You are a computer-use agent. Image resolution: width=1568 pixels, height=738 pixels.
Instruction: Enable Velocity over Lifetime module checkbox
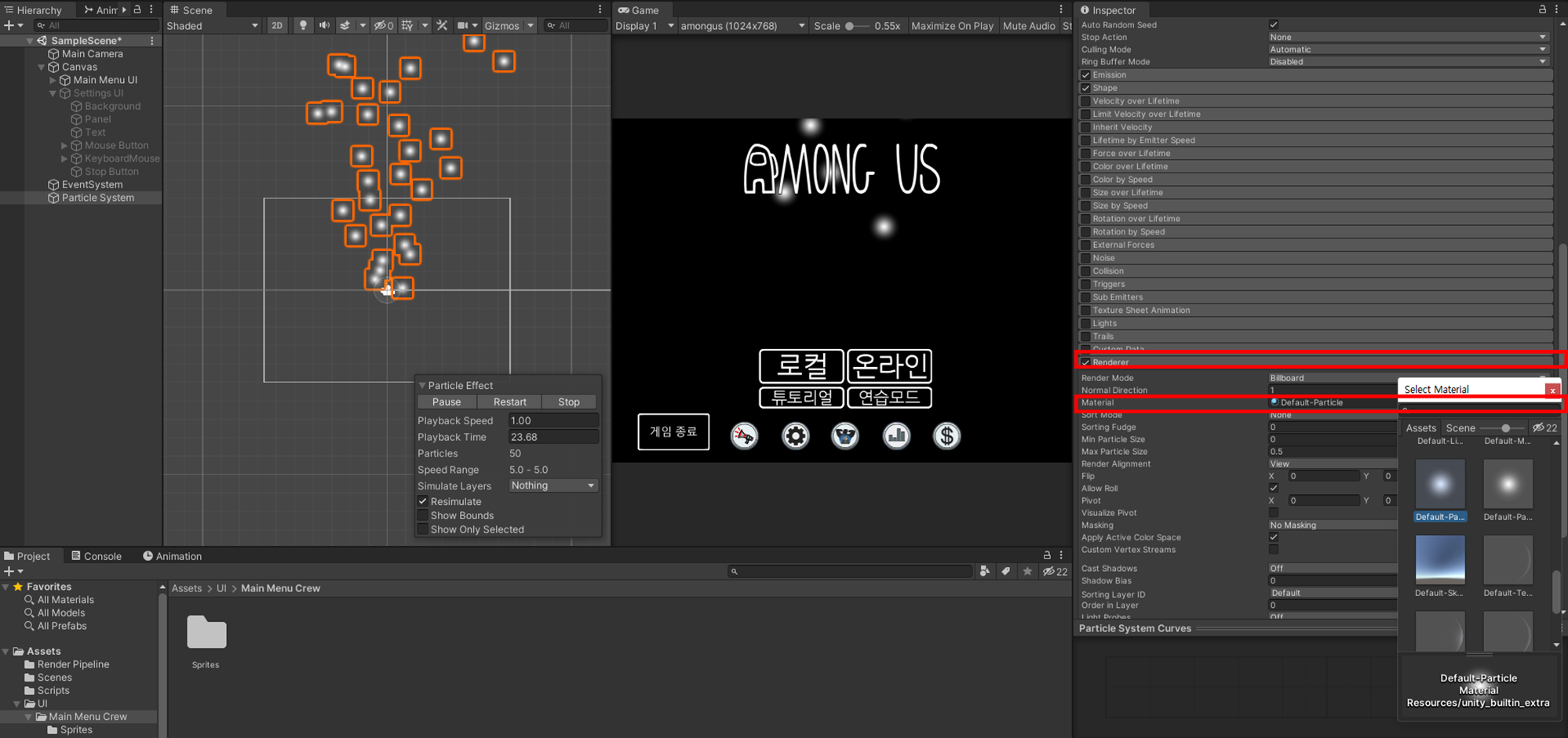coord(1085,100)
